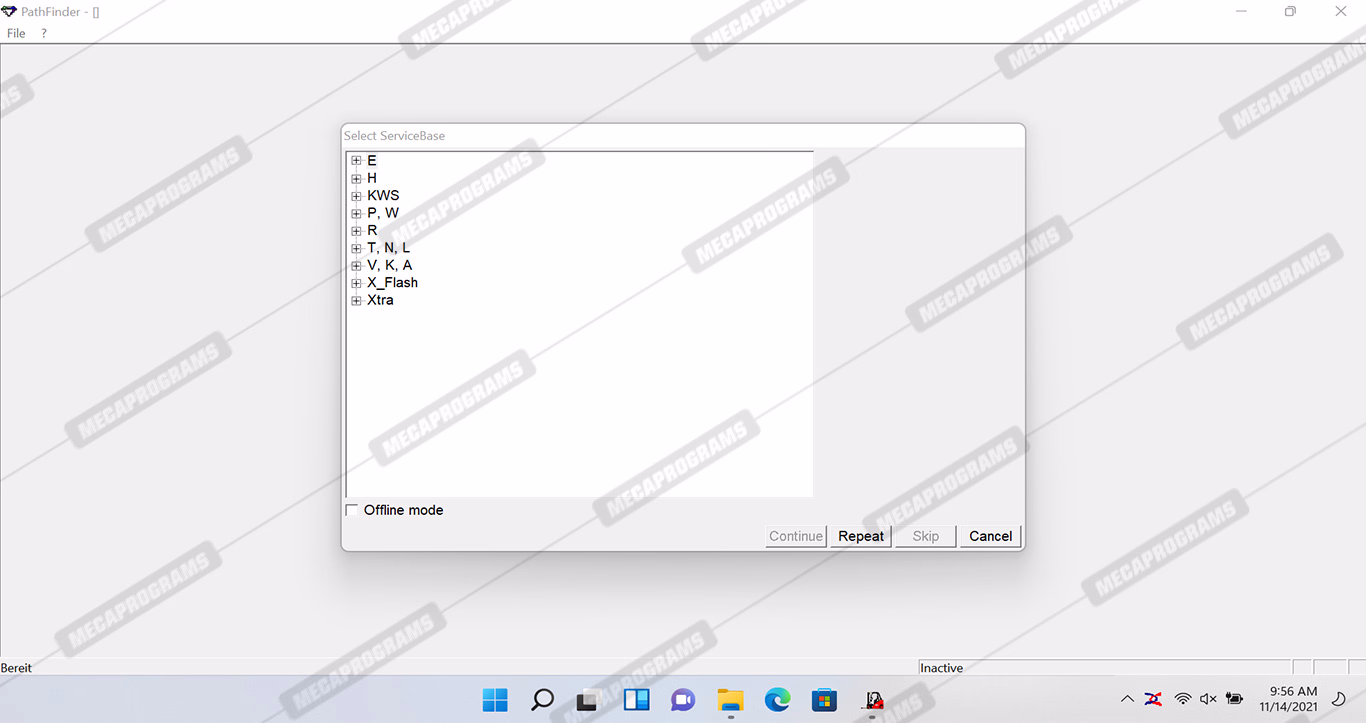
Task: Select the T, N, L tree item
Action: tap(388, 248)
